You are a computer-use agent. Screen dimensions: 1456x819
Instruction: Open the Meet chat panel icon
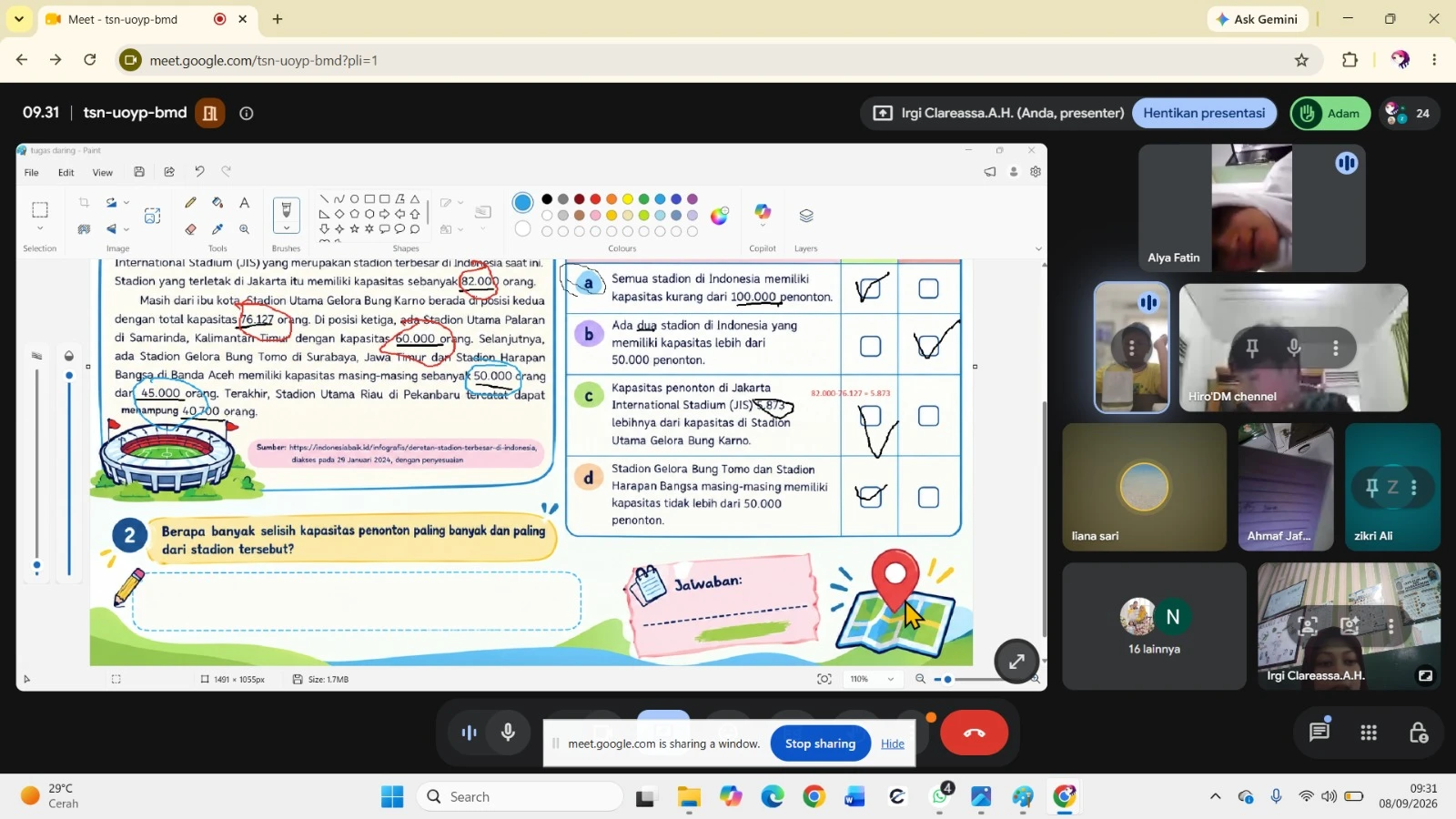click(x=1319, y=733)
